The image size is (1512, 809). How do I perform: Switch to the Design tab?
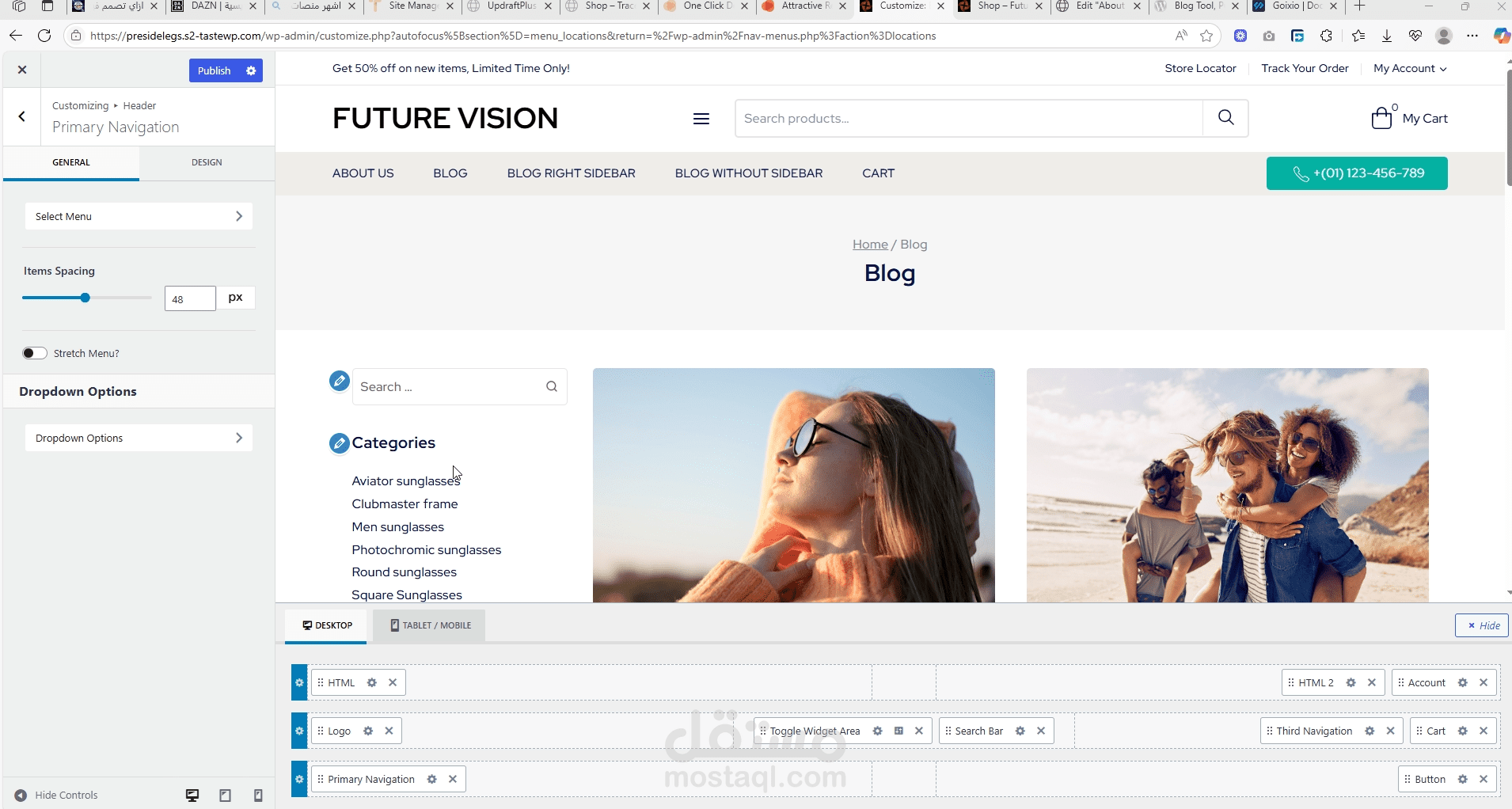pyautogui.click(x=207, y=162)
